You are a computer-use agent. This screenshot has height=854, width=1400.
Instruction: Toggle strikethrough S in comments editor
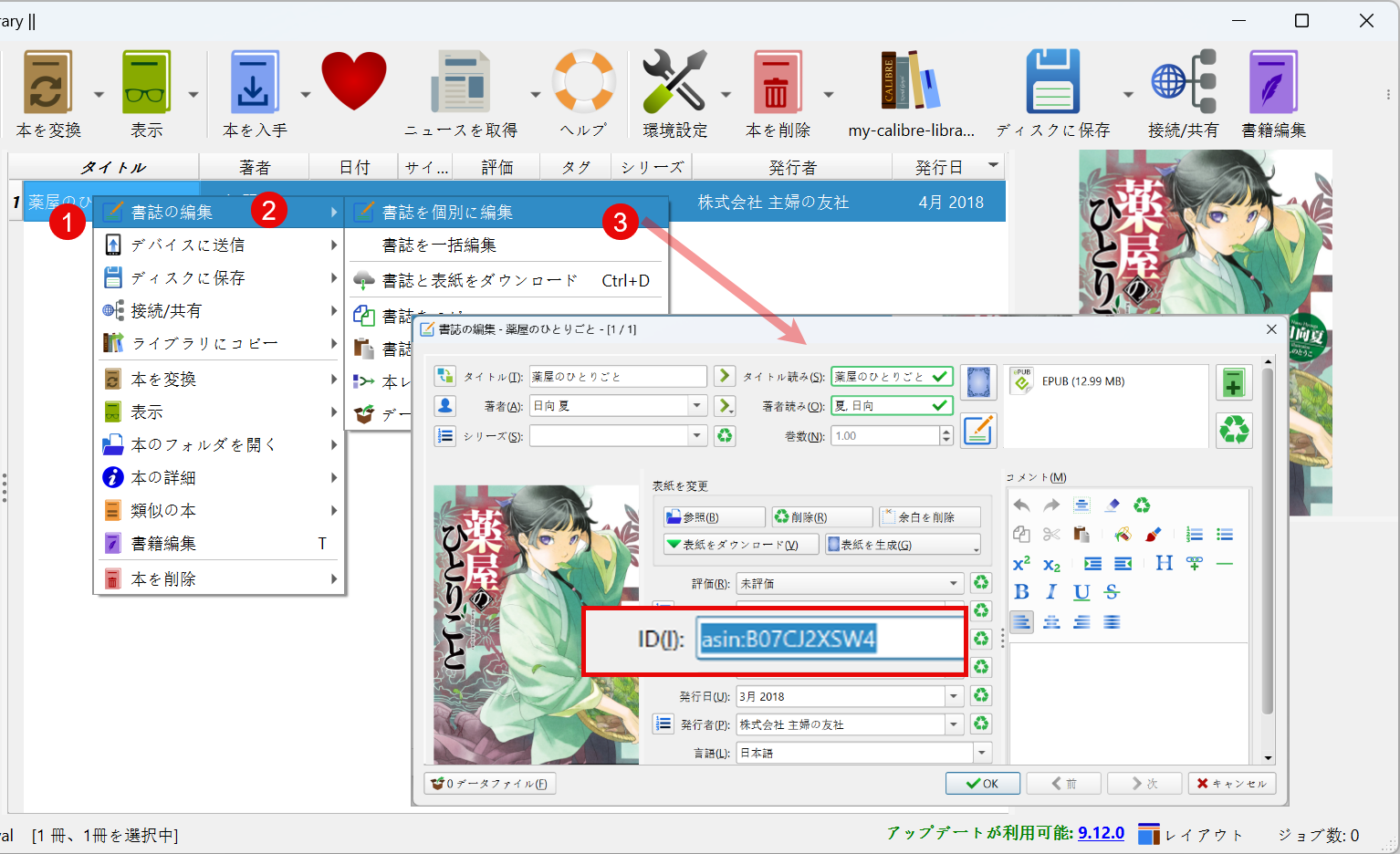[1112, 592]
